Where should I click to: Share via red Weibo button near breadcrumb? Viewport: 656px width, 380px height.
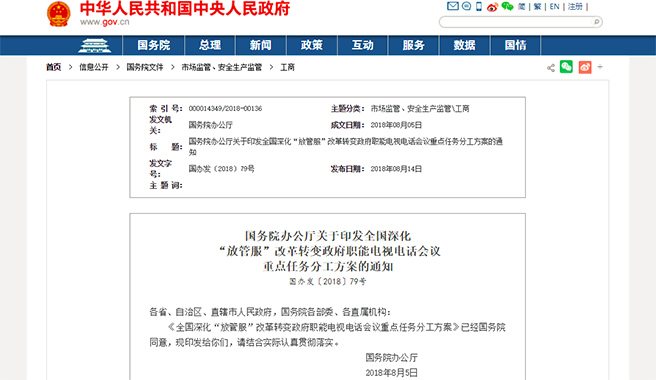pos(585,67)
